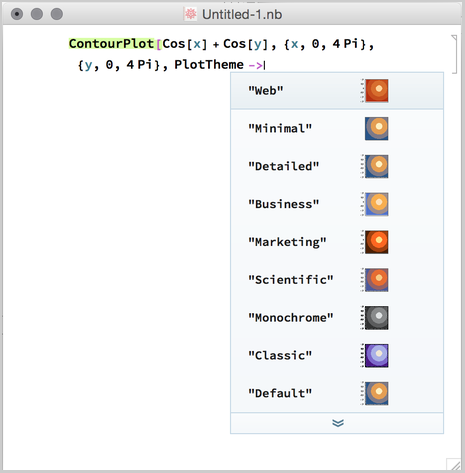Choose the "Classic" text option
Screen dimensions: 465x473
click(x=280, y=355)
